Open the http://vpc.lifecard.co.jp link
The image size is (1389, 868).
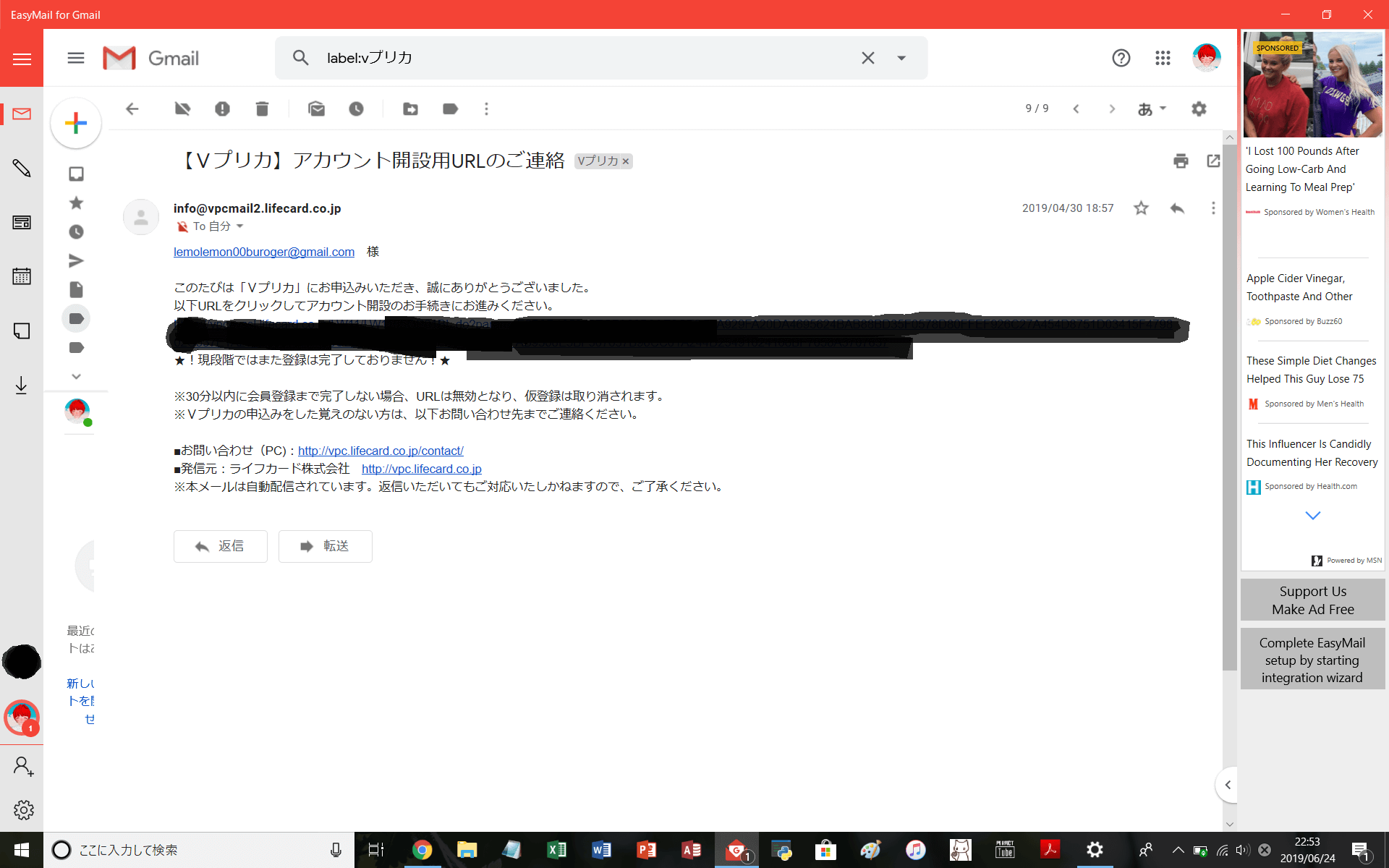click(422, 469)
